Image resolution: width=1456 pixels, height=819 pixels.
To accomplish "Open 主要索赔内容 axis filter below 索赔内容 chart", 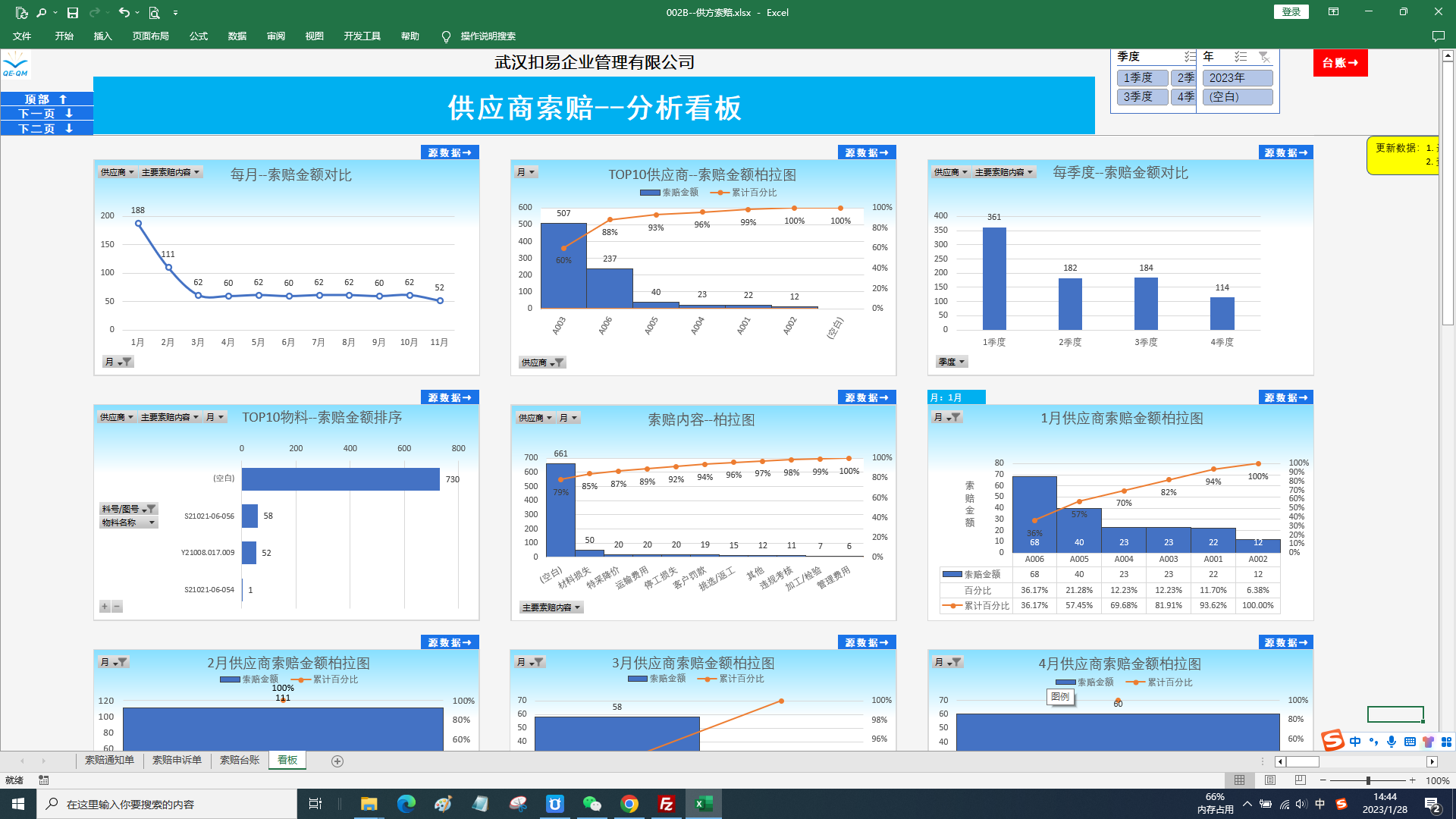I will (551, 607).
